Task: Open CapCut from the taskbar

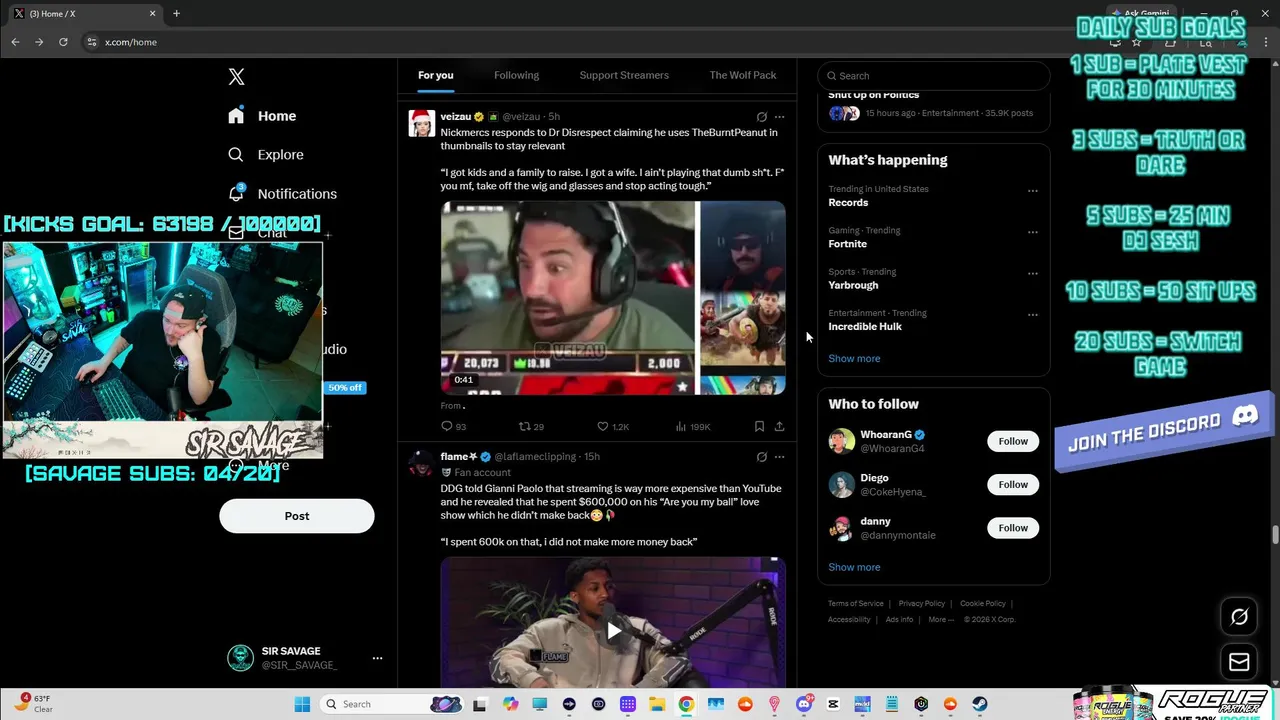Action: coord(833,704)
